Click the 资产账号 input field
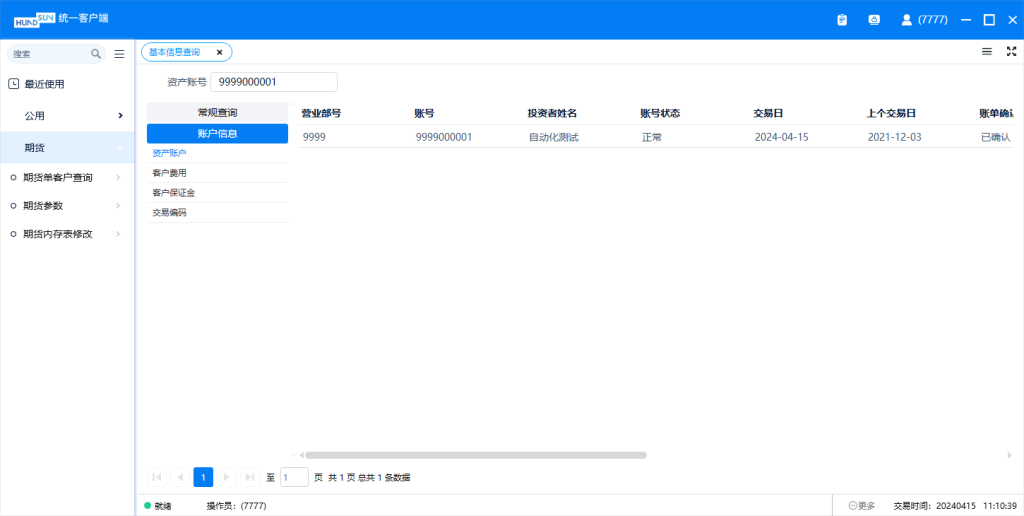The height and width of the screenshot is (516, 1024). pos(273,82)
